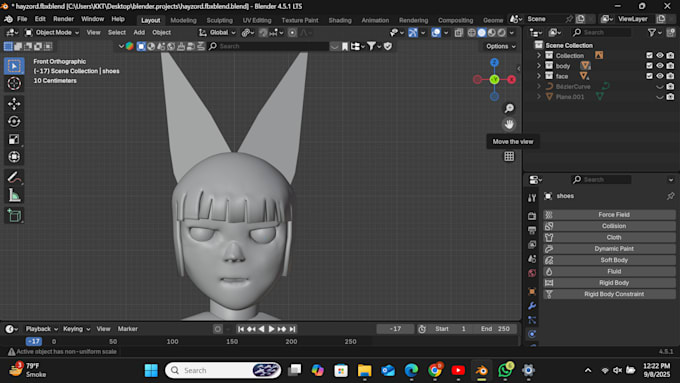Select the Select Box tool
This screenshot has height=383, width=680.
14,66
